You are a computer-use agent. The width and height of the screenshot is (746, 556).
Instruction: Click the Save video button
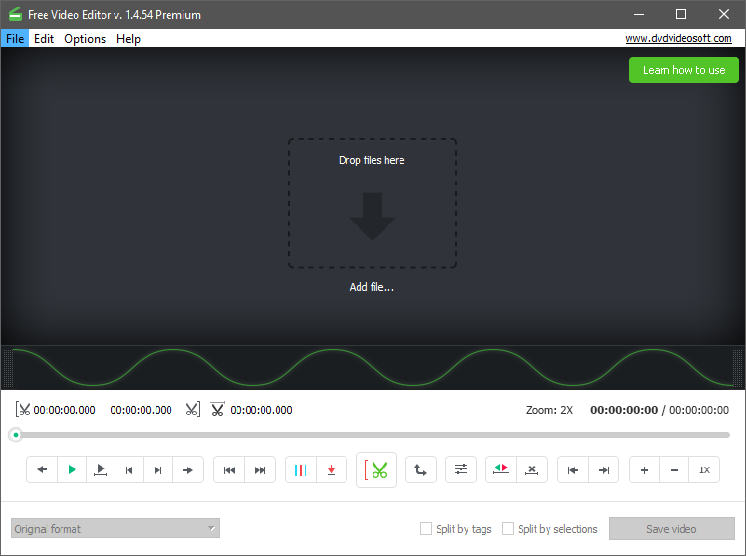tap(671, 528)
